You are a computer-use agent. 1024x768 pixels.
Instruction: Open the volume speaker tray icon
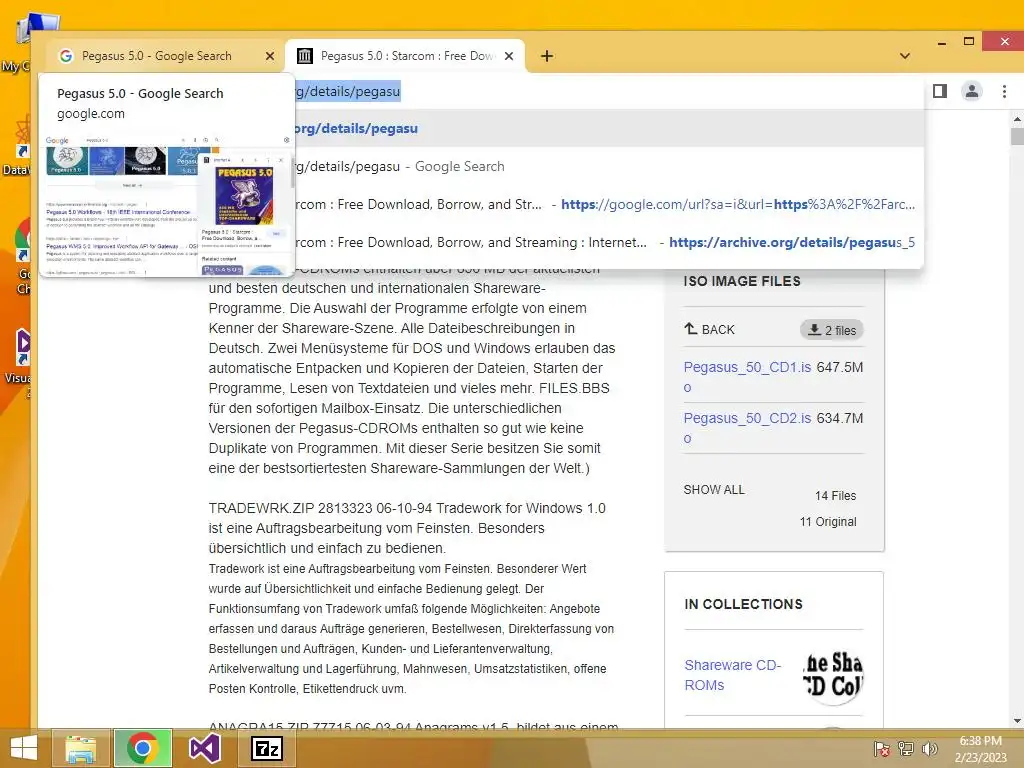click(929, 749)
